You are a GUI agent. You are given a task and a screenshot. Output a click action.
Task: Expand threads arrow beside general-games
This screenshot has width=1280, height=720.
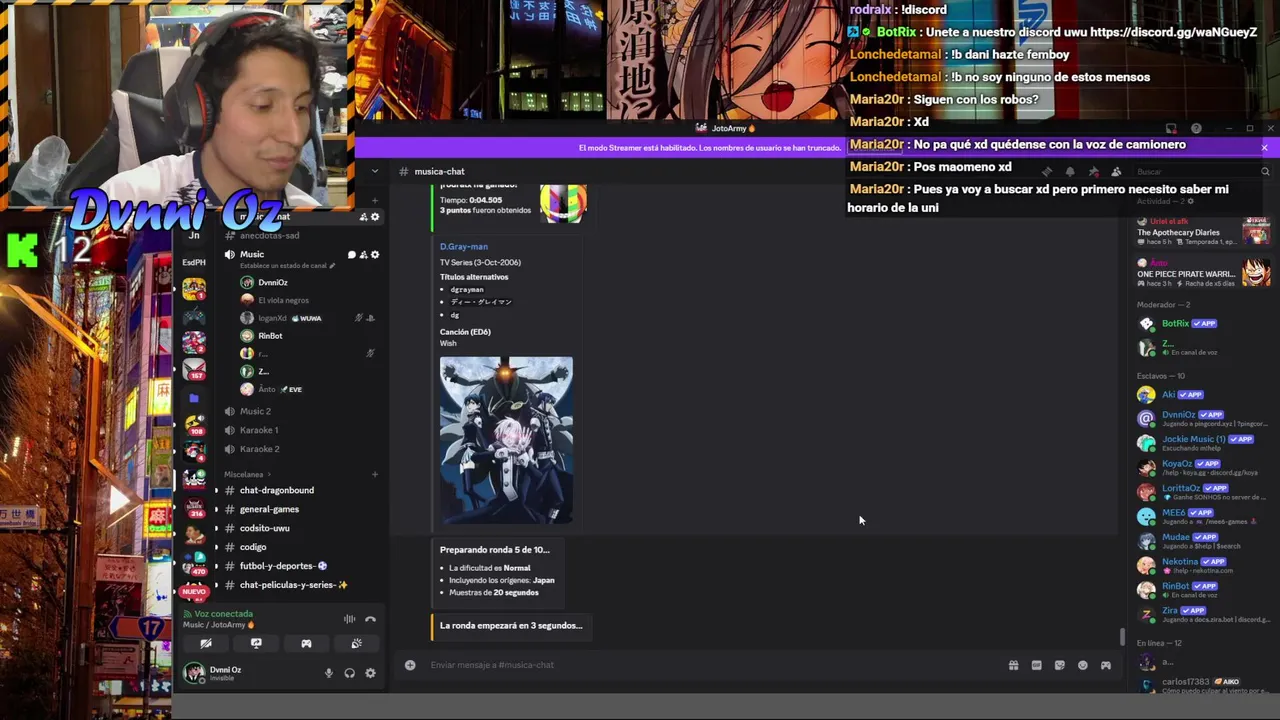pyautogui.click(x=216, y=510)
